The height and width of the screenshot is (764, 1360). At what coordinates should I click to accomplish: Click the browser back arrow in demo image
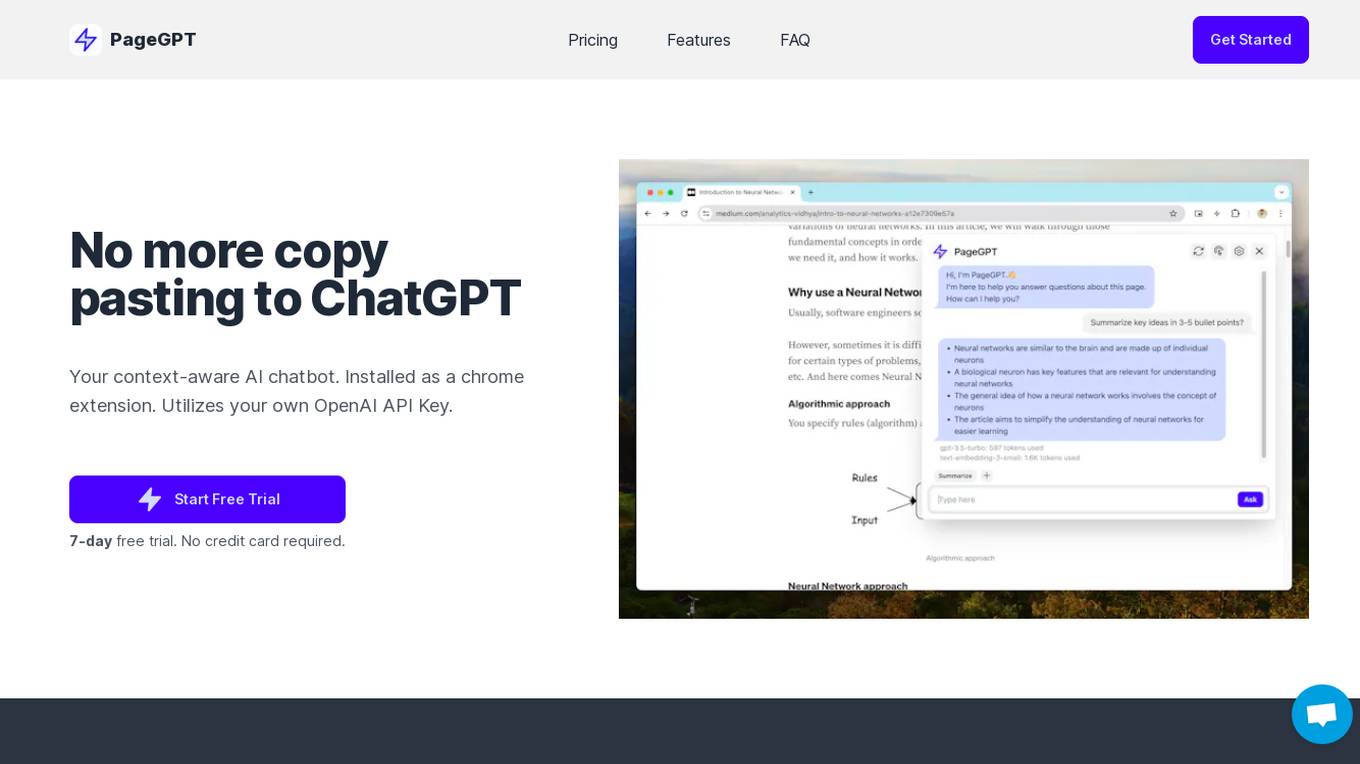pyautogui.click(x=648, y=213)
